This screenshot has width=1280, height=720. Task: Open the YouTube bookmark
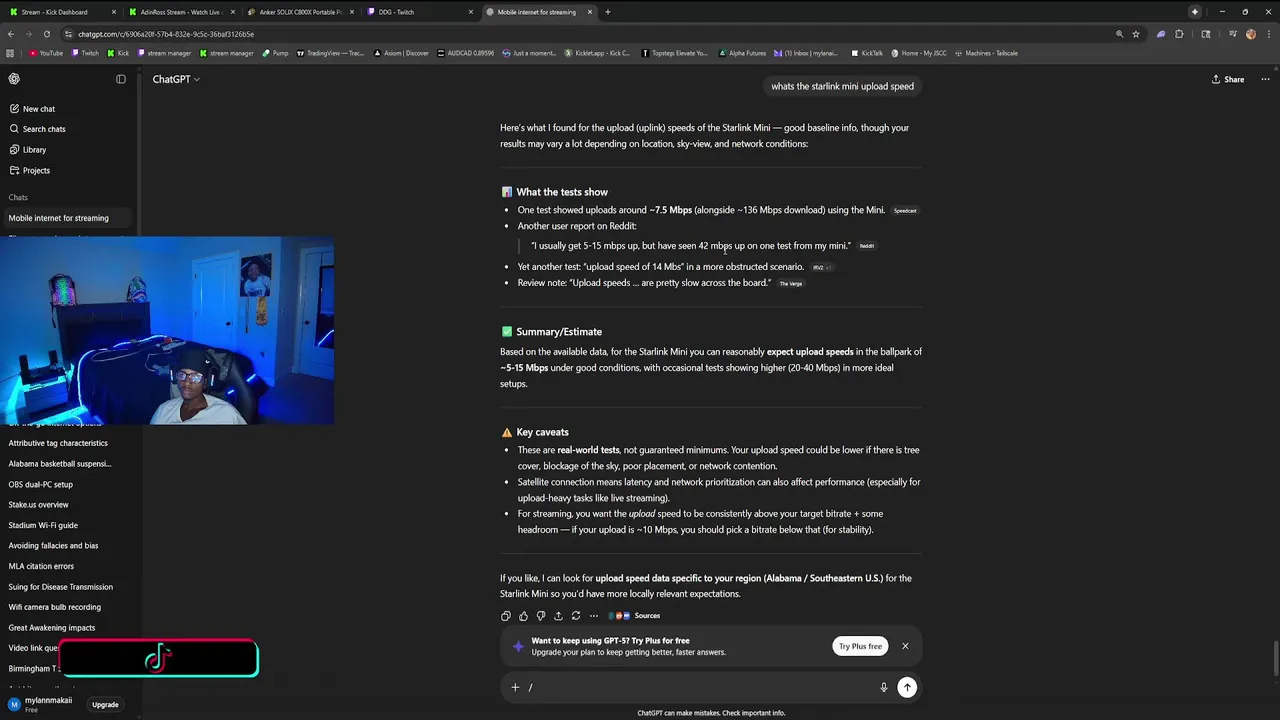point(46,53)
